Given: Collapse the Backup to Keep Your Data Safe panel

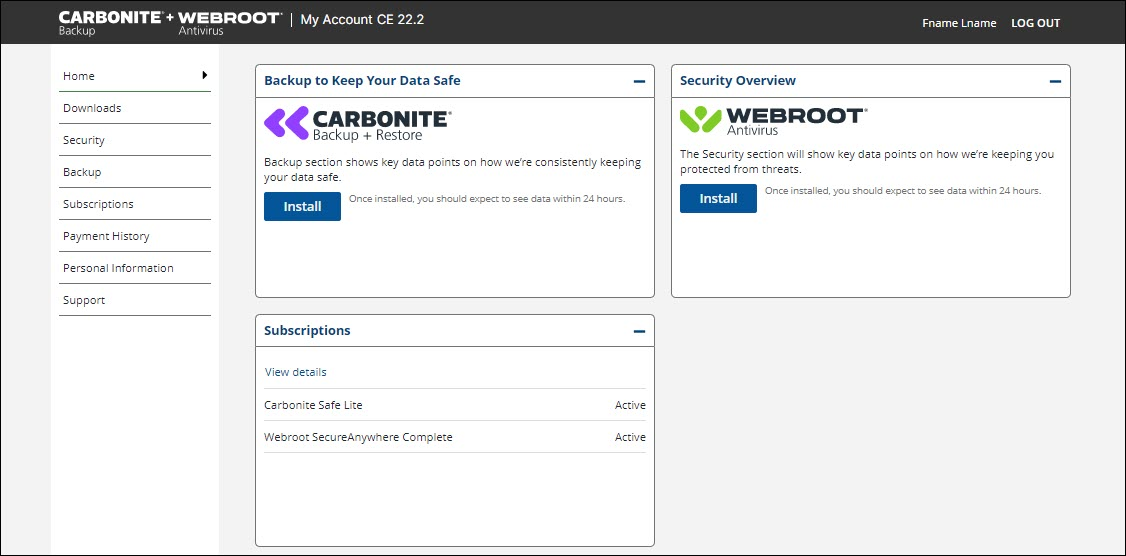Looking at the screenshot, I should coord(639,81).
